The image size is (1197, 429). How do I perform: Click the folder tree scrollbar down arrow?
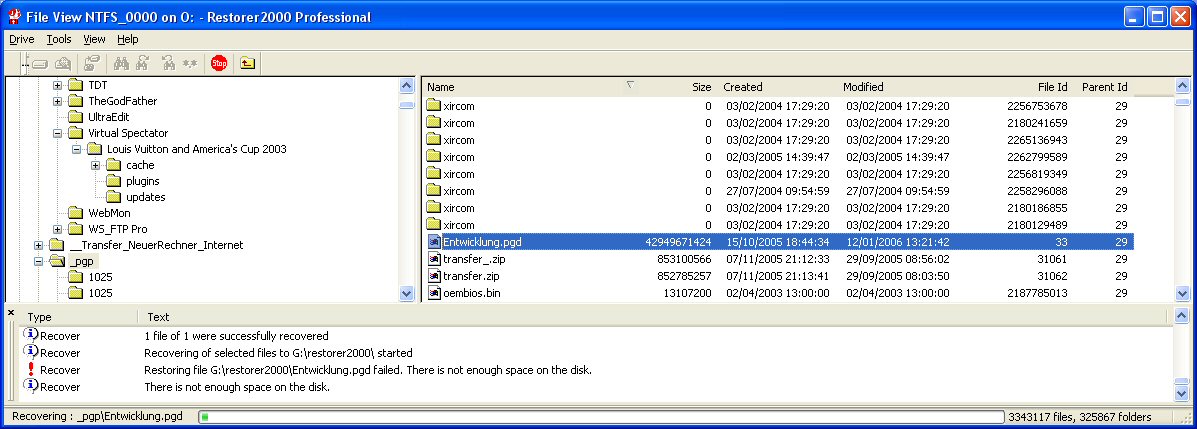[x=407, y=293]
